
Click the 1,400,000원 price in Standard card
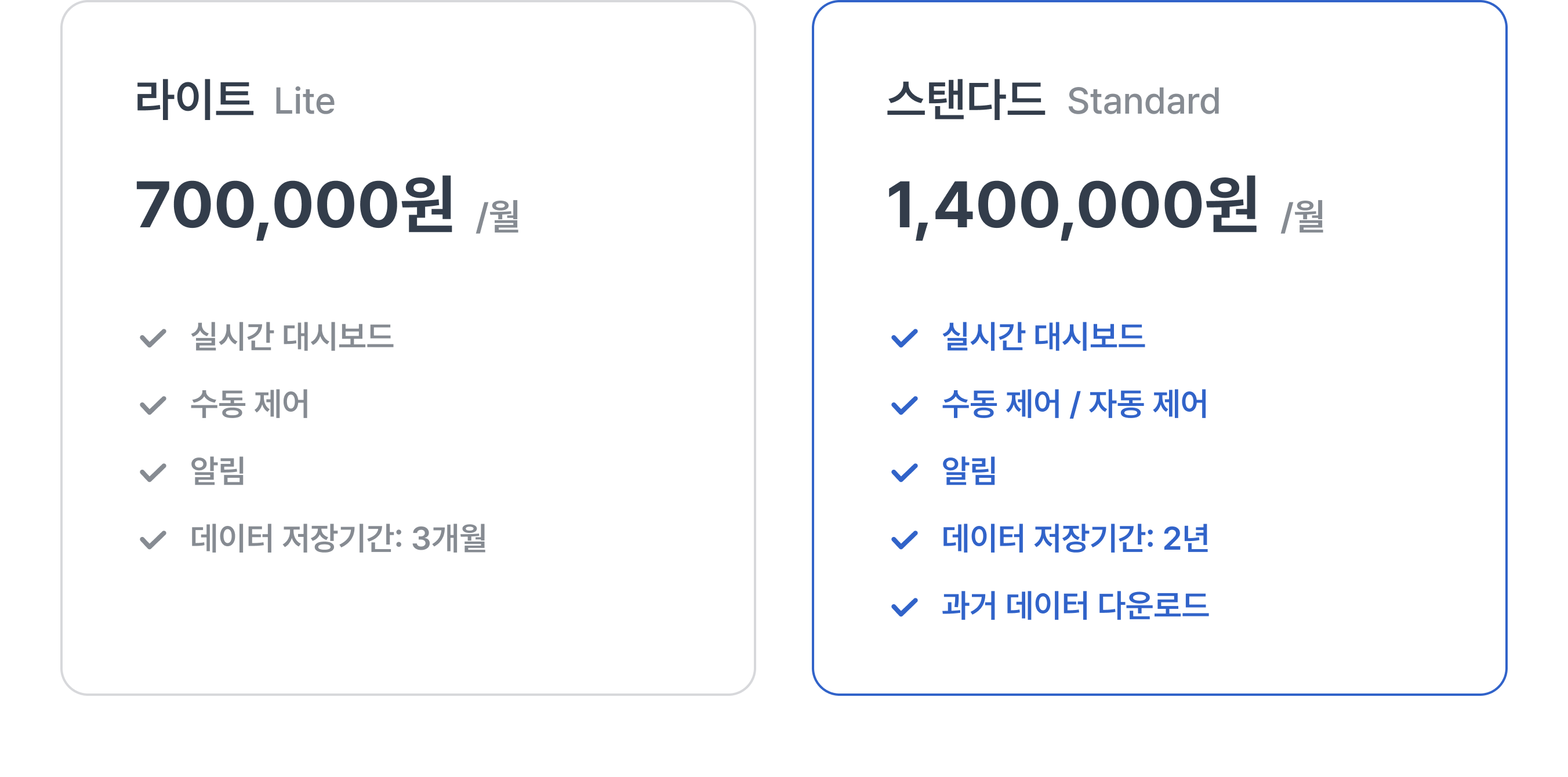click(1073, 206)
